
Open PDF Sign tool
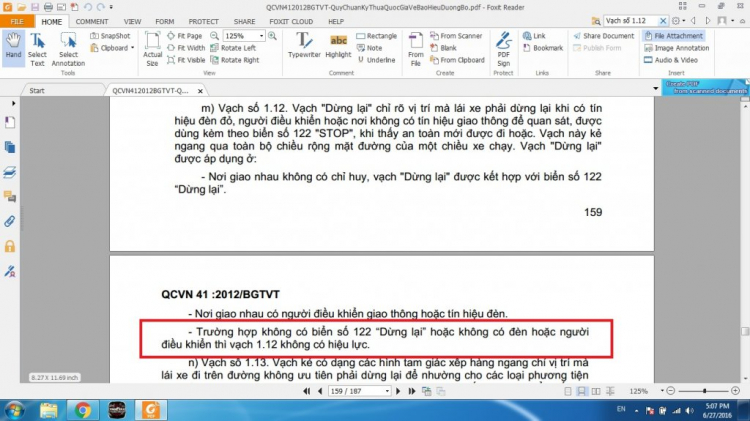click(x=504, y=50)
